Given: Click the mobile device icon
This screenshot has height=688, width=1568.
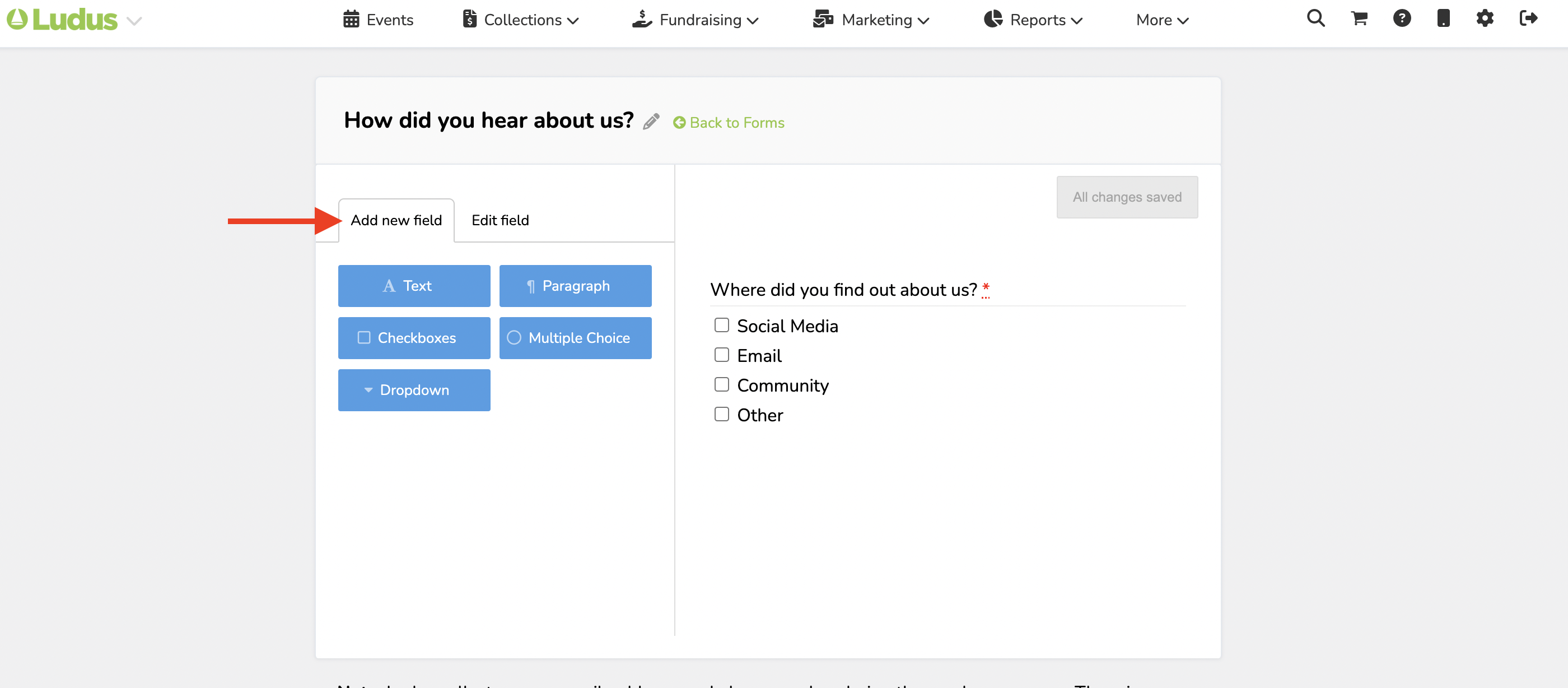Looking at the screenshot, I should point(1443,18).
